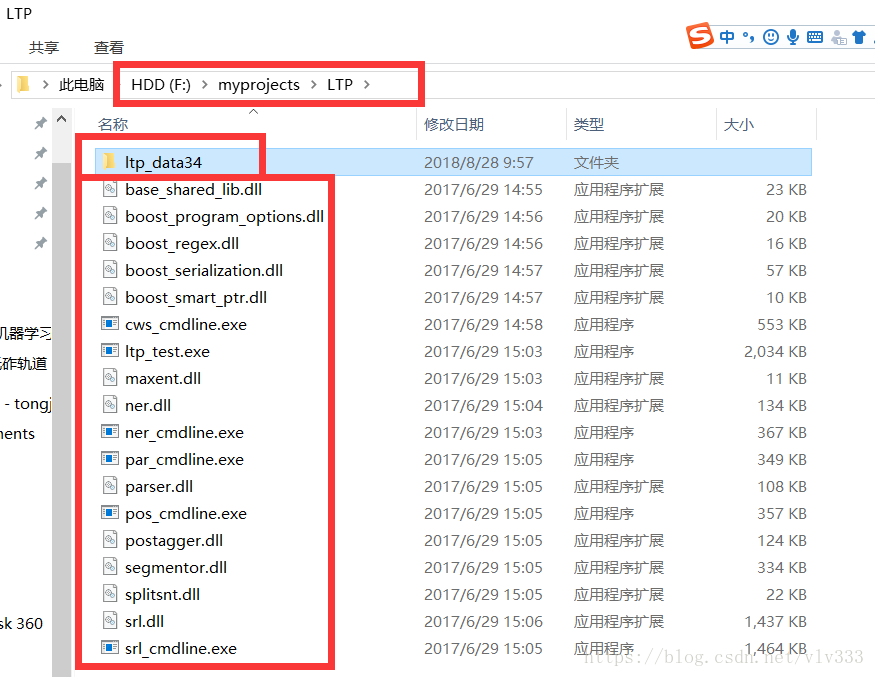The width and height of the screenshot is (875, 677).
Task: Toggle Sogou Chinese/English mode 中
Action: pos(727,37)
